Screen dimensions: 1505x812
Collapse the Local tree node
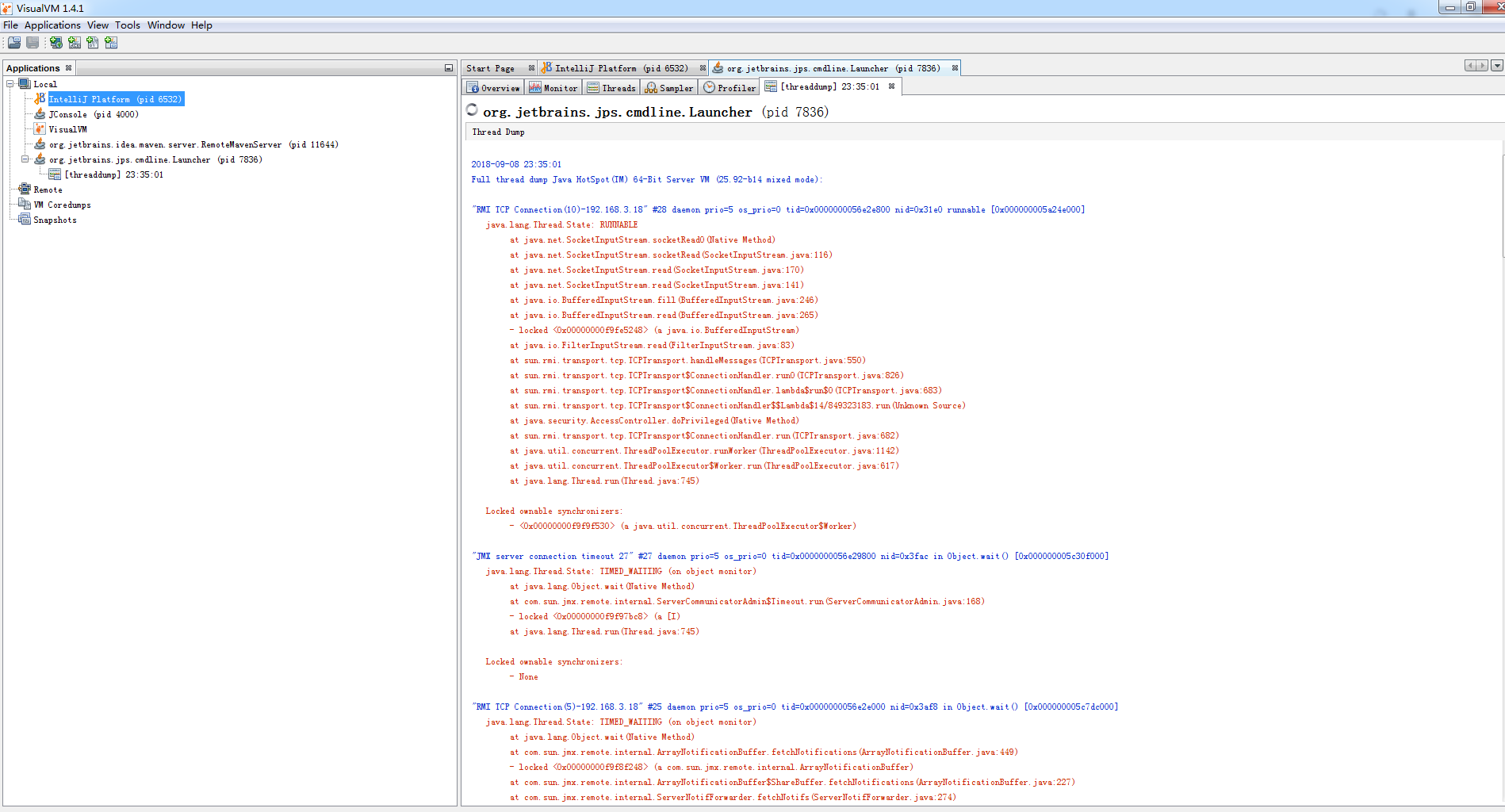click(10, 84)
